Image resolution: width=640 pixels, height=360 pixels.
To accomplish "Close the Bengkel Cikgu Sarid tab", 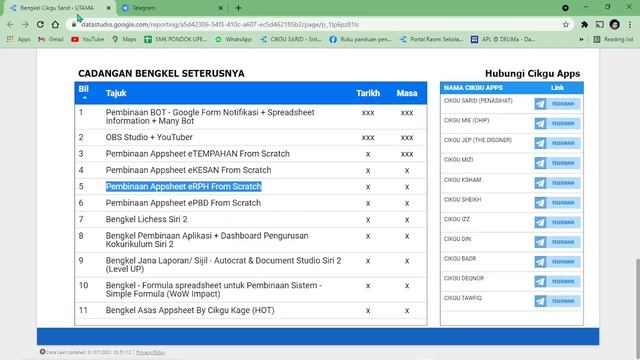I will pos(109,8).
